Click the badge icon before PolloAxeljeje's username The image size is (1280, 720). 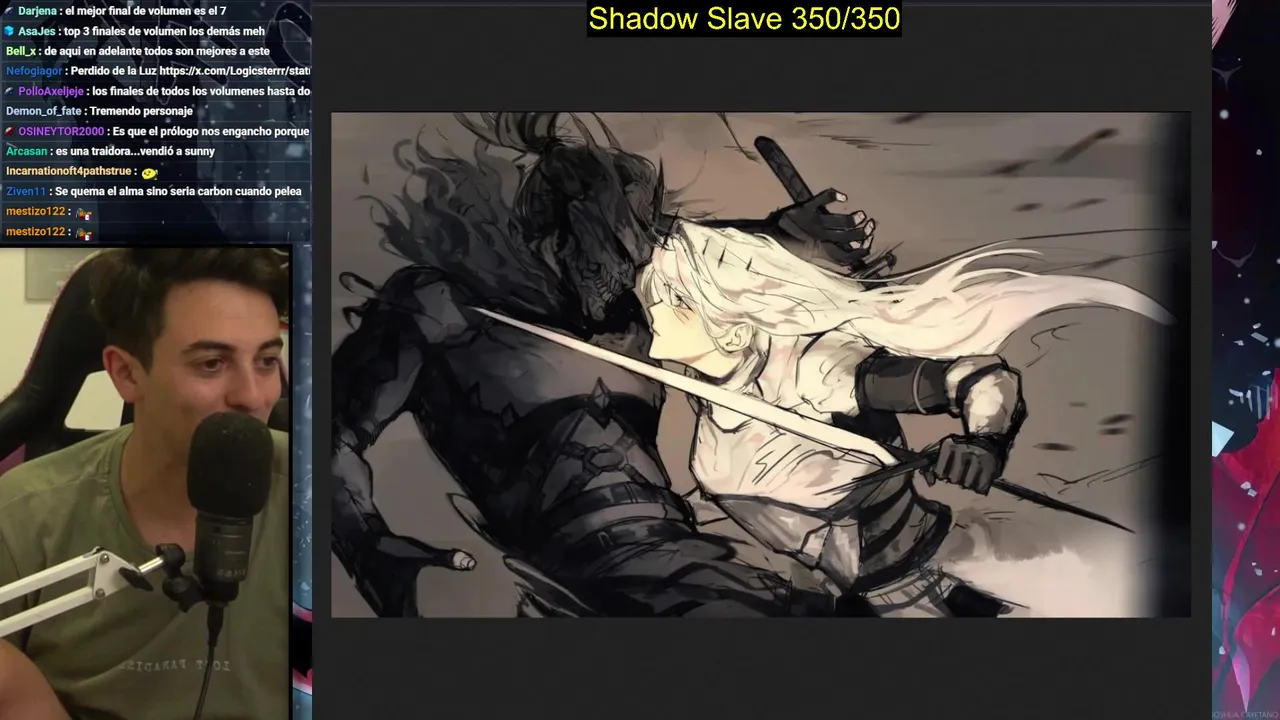pyautogui.click(x=10, y=91)
